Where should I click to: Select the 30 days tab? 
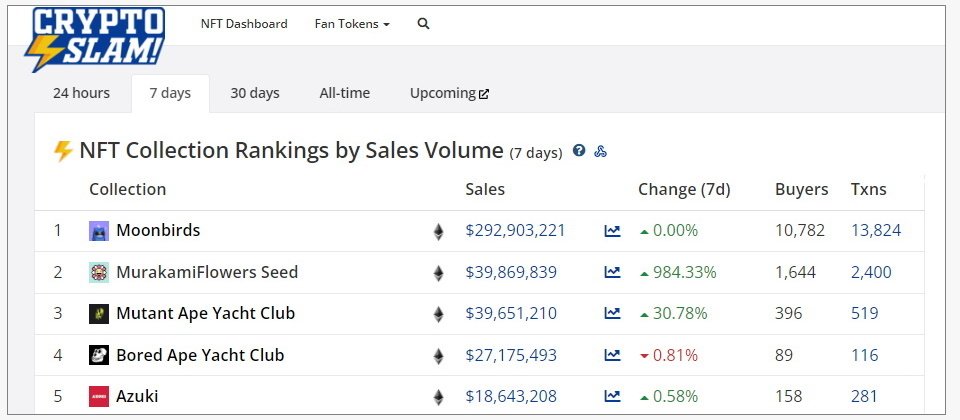[255, 93]
